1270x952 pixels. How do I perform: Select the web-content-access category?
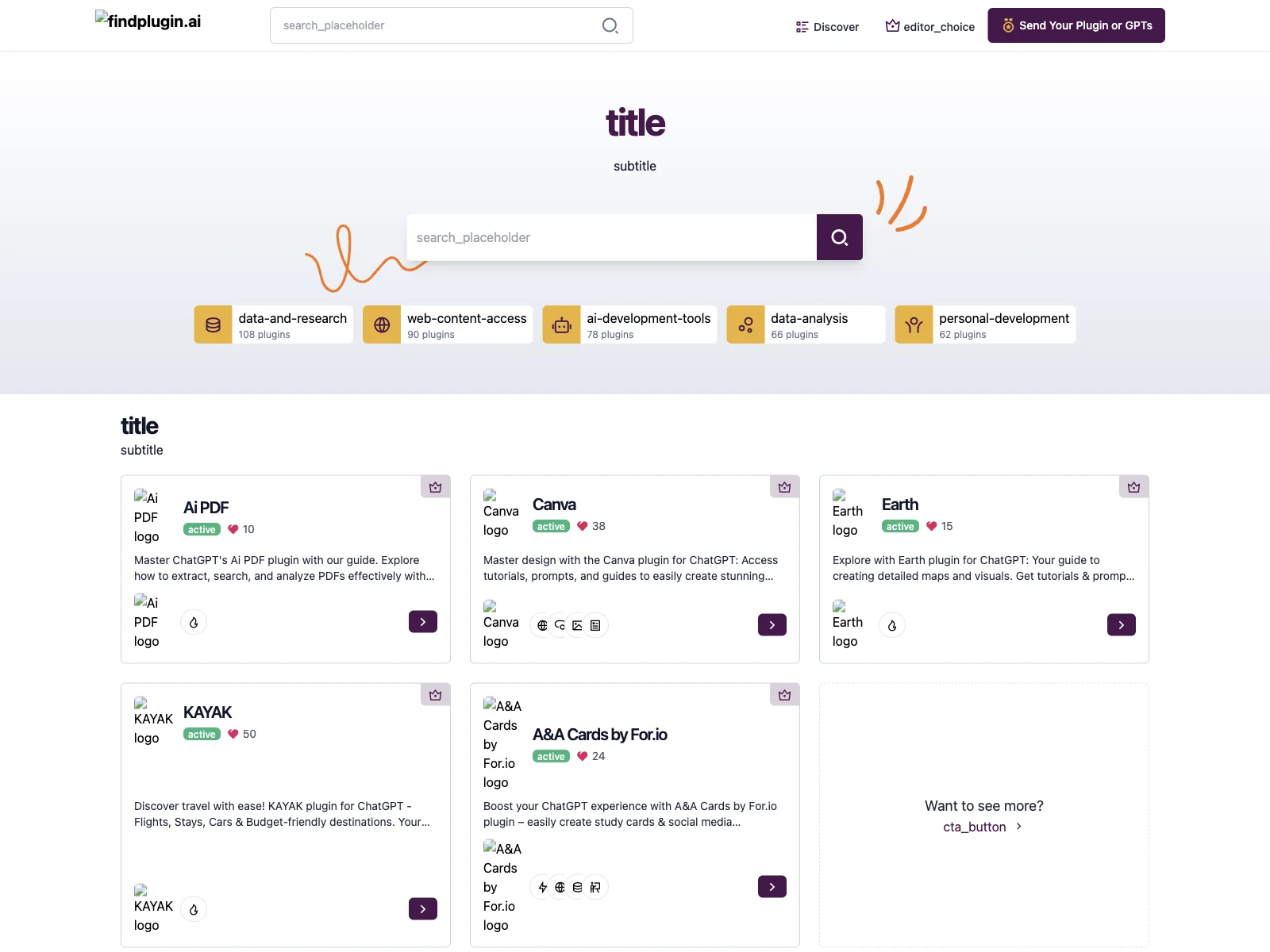(x=448, y=324)
